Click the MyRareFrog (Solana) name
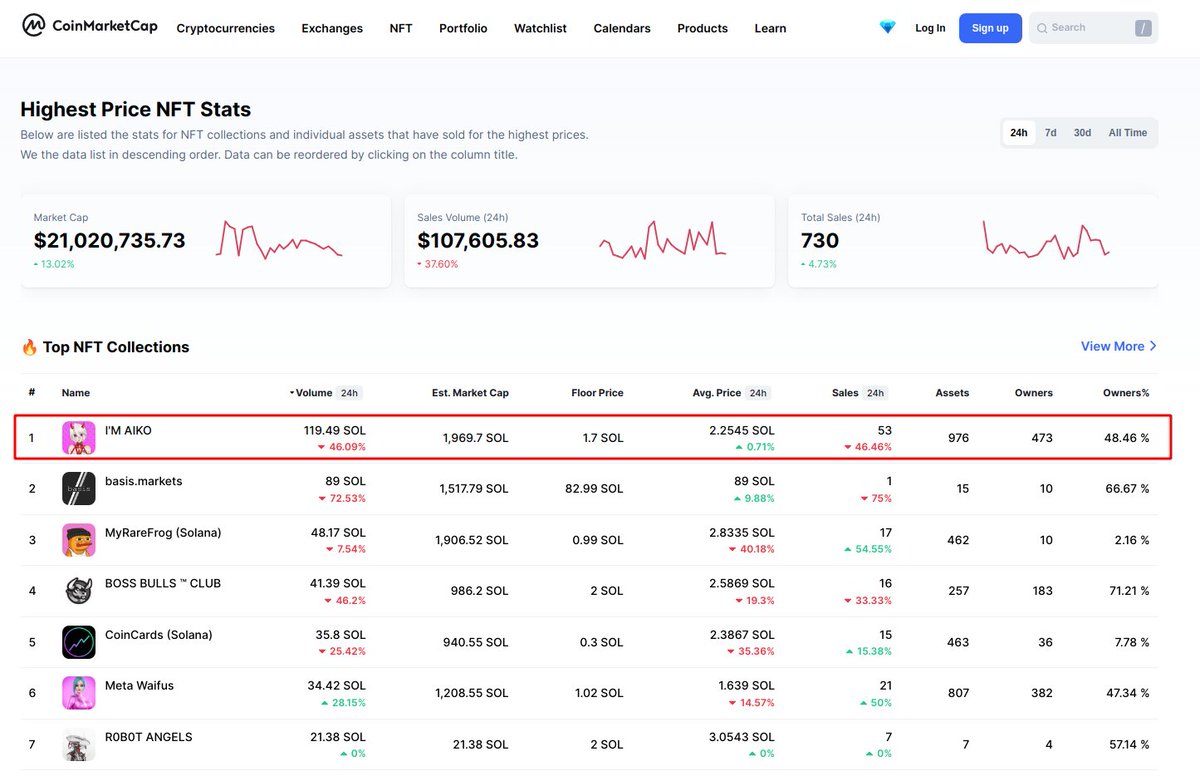1200x776 pixels. [163, 532]
